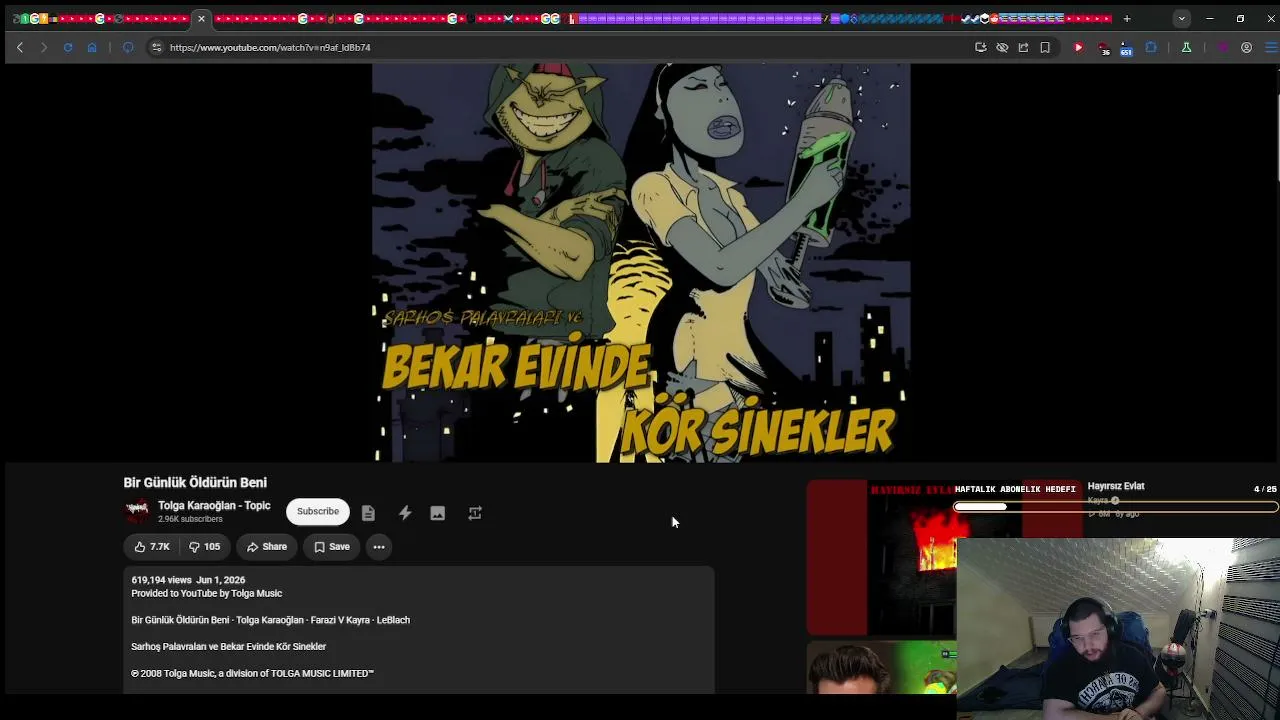Open the Tolga Karaoğlan - Topic channel

pyautogui.click(x=214, y=506)
